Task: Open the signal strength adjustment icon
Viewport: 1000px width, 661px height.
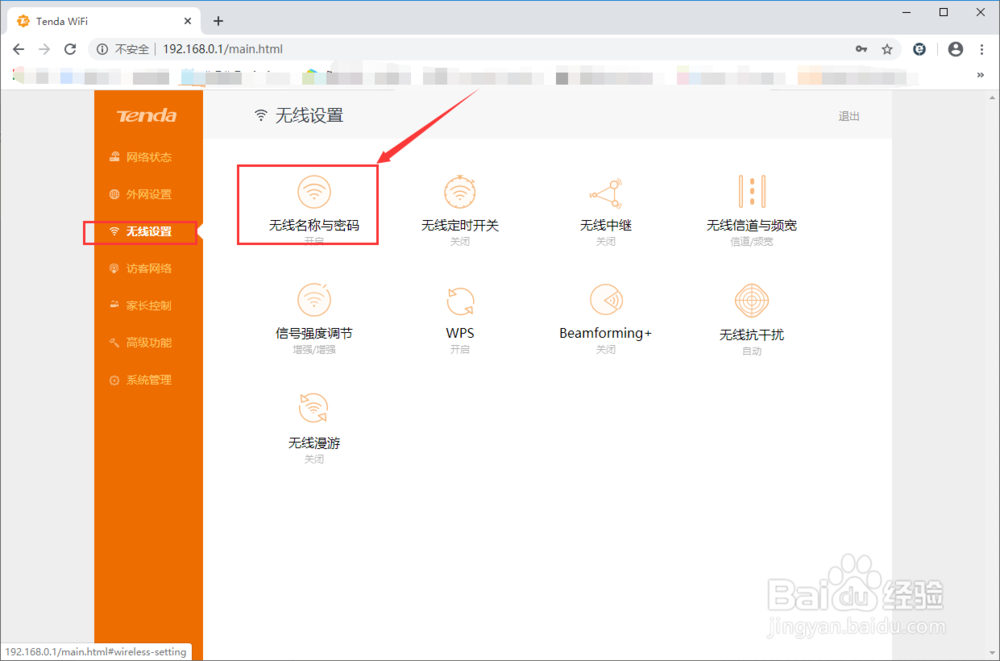Action: (314, 300)
